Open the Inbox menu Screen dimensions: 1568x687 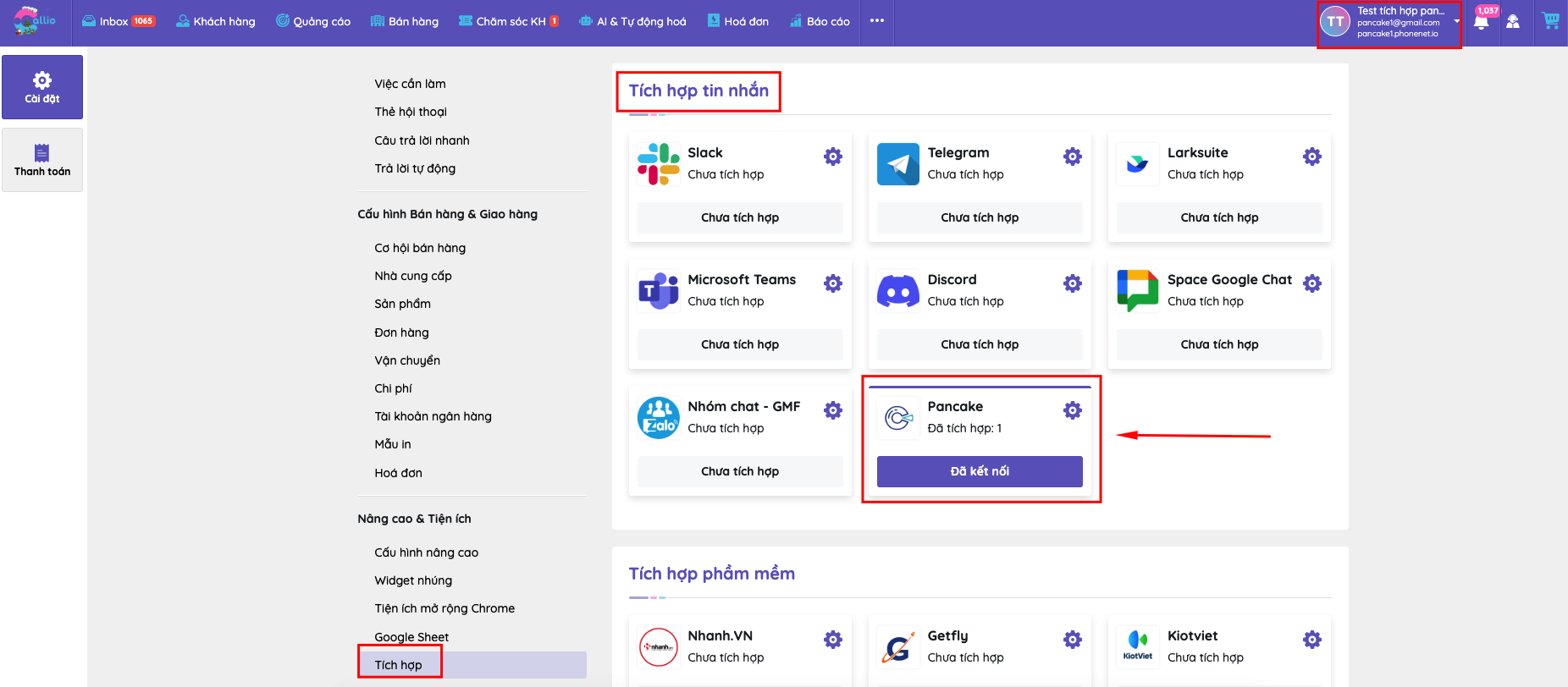118,21
